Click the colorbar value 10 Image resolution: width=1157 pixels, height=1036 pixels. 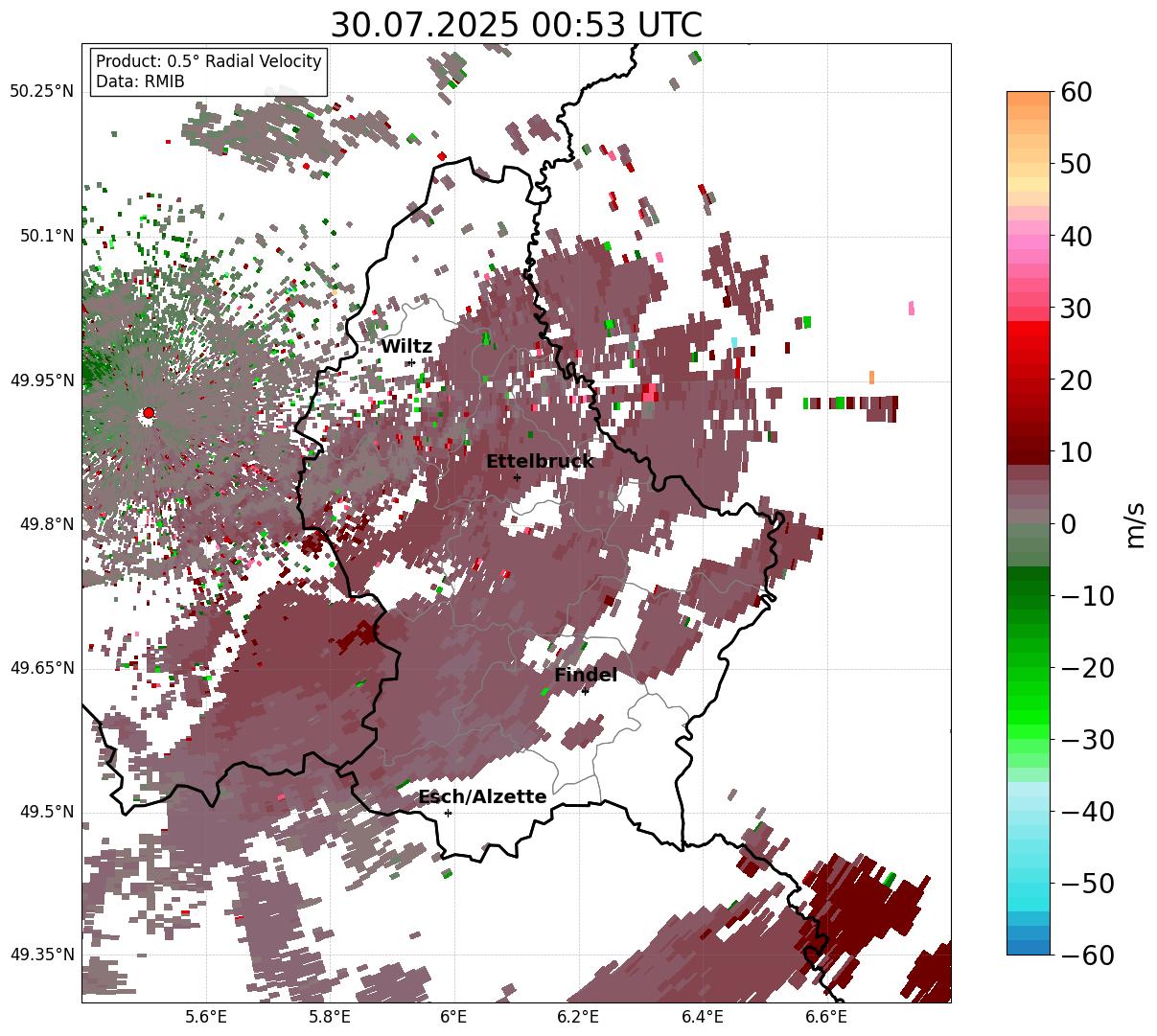tap(1075, 451)
